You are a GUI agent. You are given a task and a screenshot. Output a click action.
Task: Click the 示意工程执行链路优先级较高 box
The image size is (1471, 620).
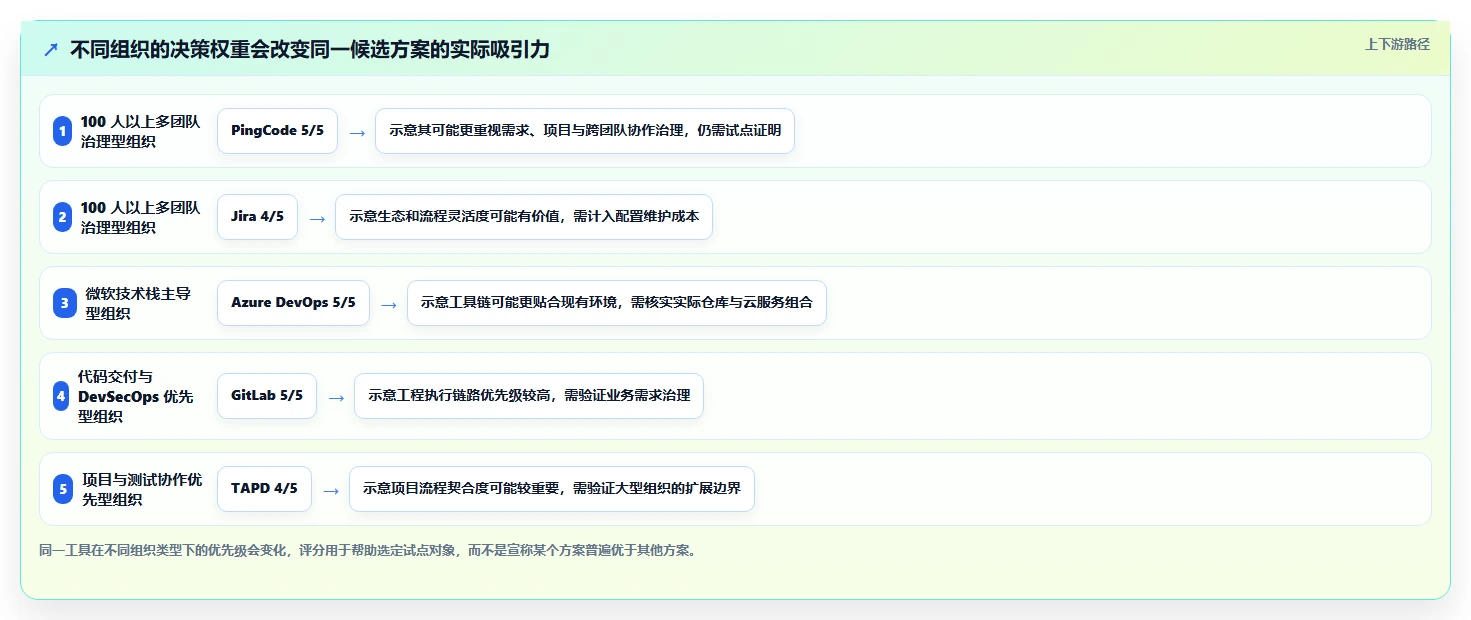point(529,396)
